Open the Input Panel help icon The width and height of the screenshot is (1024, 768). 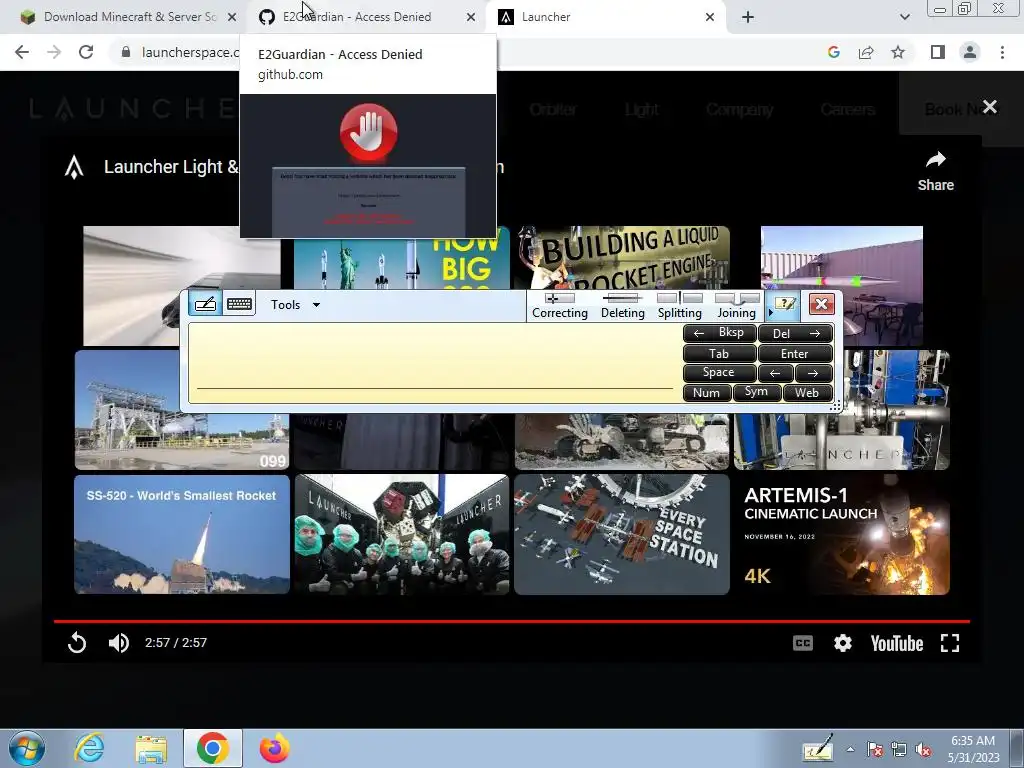[x=784, y=304]
